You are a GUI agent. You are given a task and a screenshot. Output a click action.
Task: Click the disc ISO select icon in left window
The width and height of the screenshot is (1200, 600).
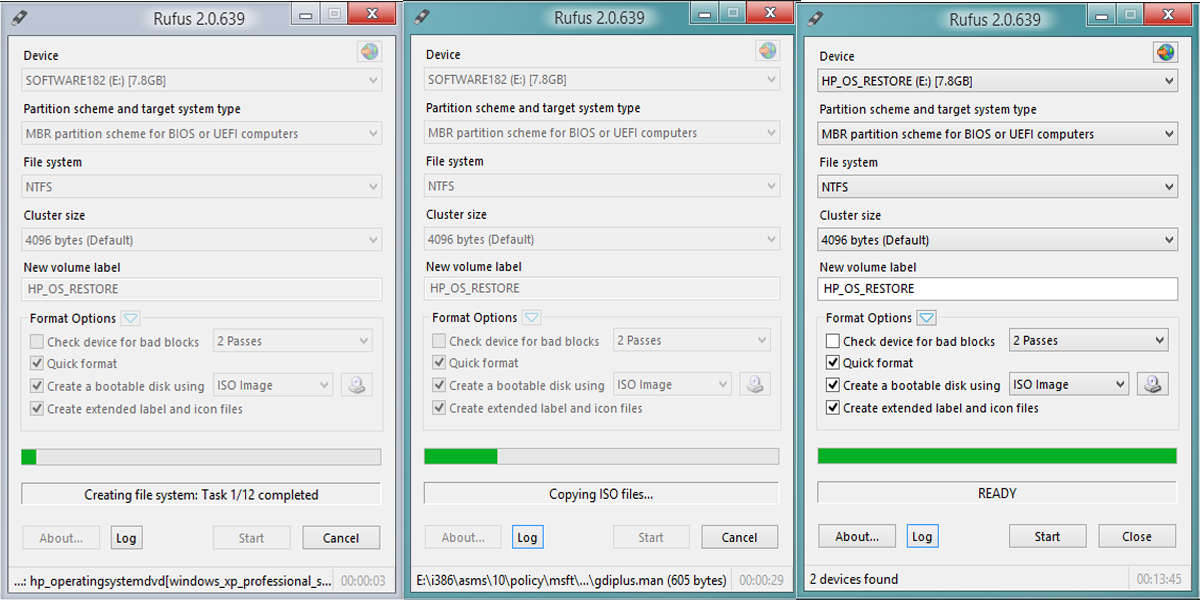tap(356, 385)
